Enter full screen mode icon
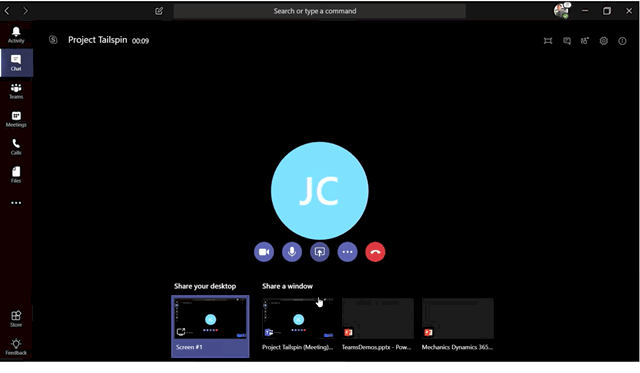The height and width of the screenshot is (373, 640). coord(548,41)
